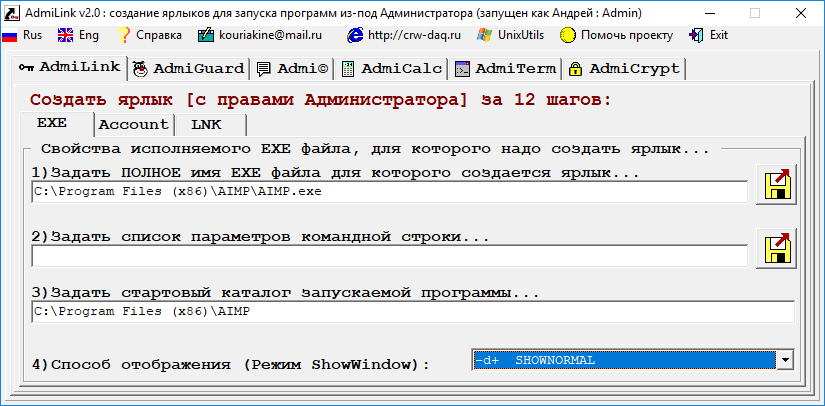Click the command line parameters floppy icon
825x406 pixels.
pyautogui.click(x=777, y=248)
